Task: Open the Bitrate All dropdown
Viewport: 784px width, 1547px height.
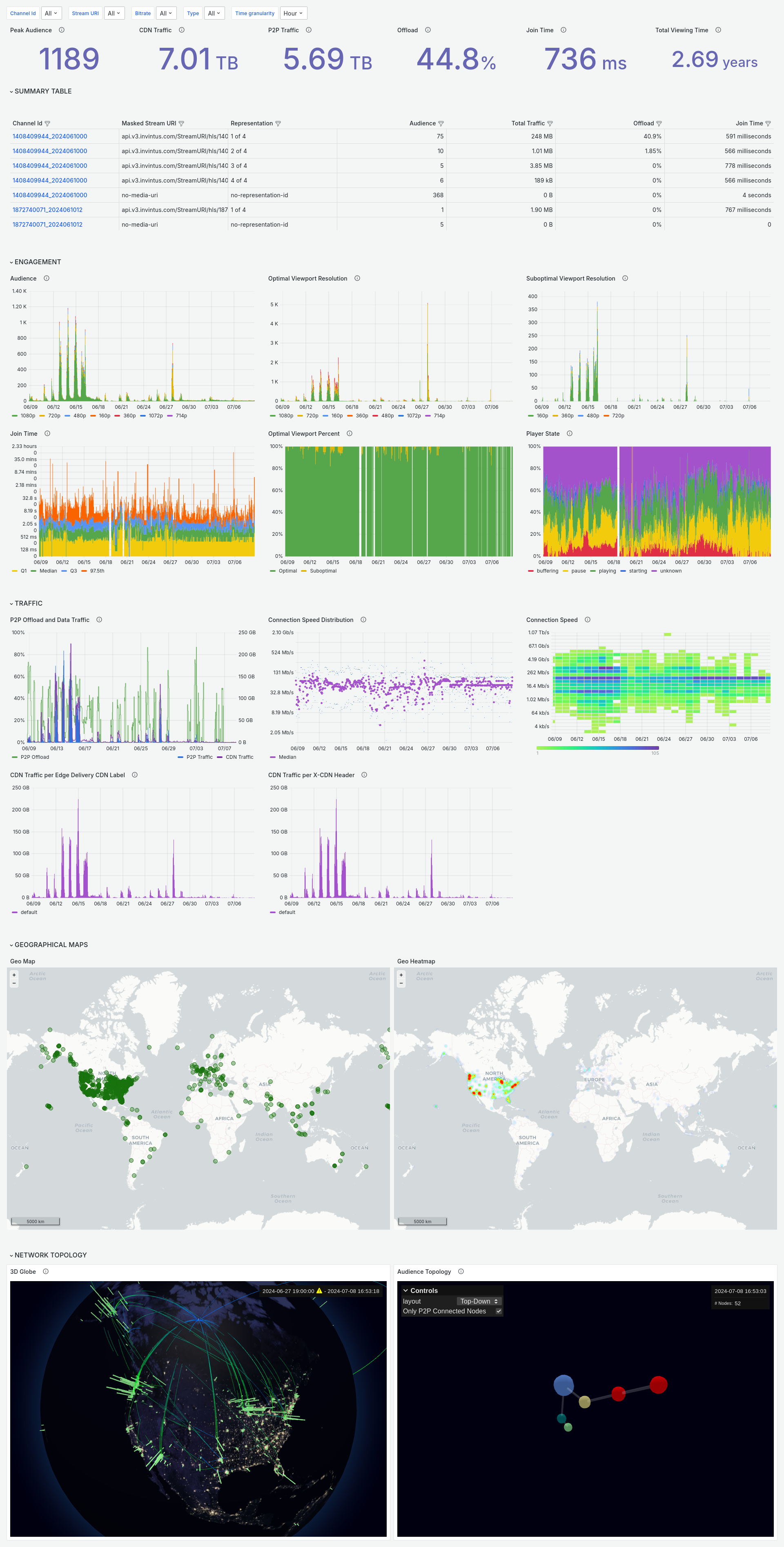Action: click(x=166, y=13)
